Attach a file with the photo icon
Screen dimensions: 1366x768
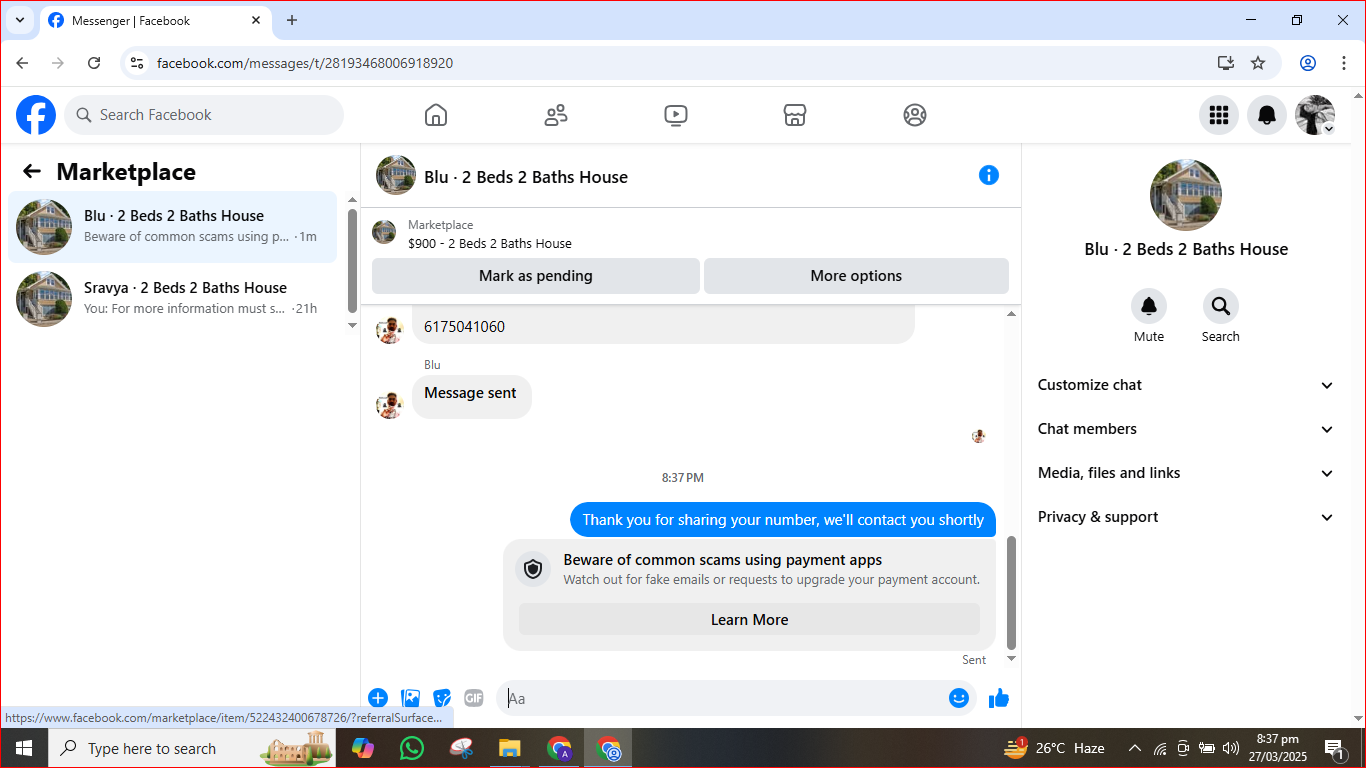tap(410, 698)
